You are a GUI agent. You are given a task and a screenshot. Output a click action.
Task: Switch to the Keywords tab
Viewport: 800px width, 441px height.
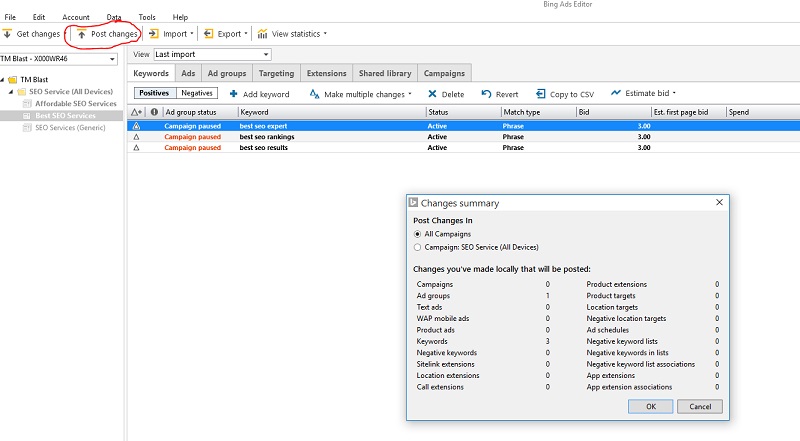151,73
